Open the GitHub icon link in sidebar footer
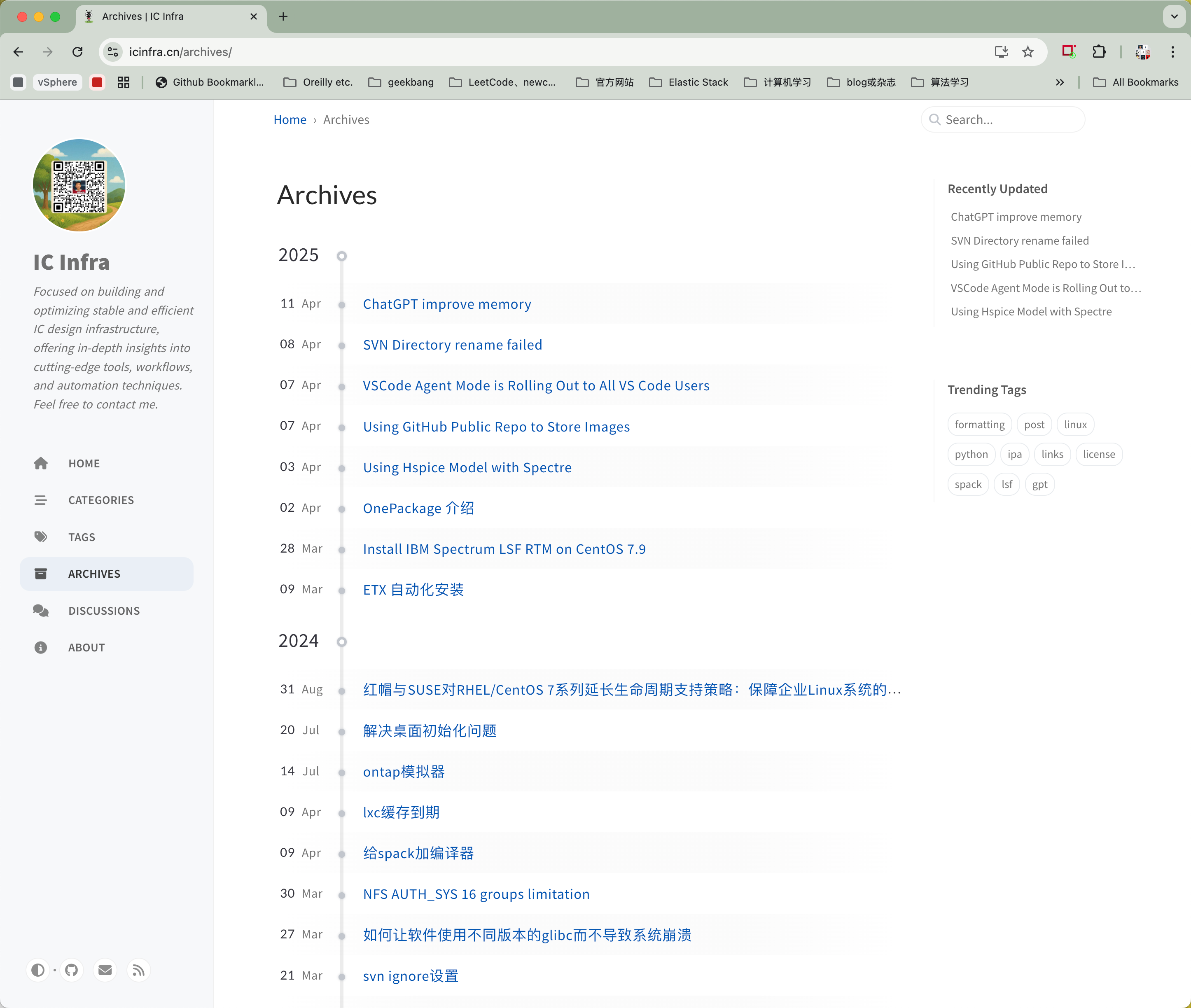 [71, 970]
